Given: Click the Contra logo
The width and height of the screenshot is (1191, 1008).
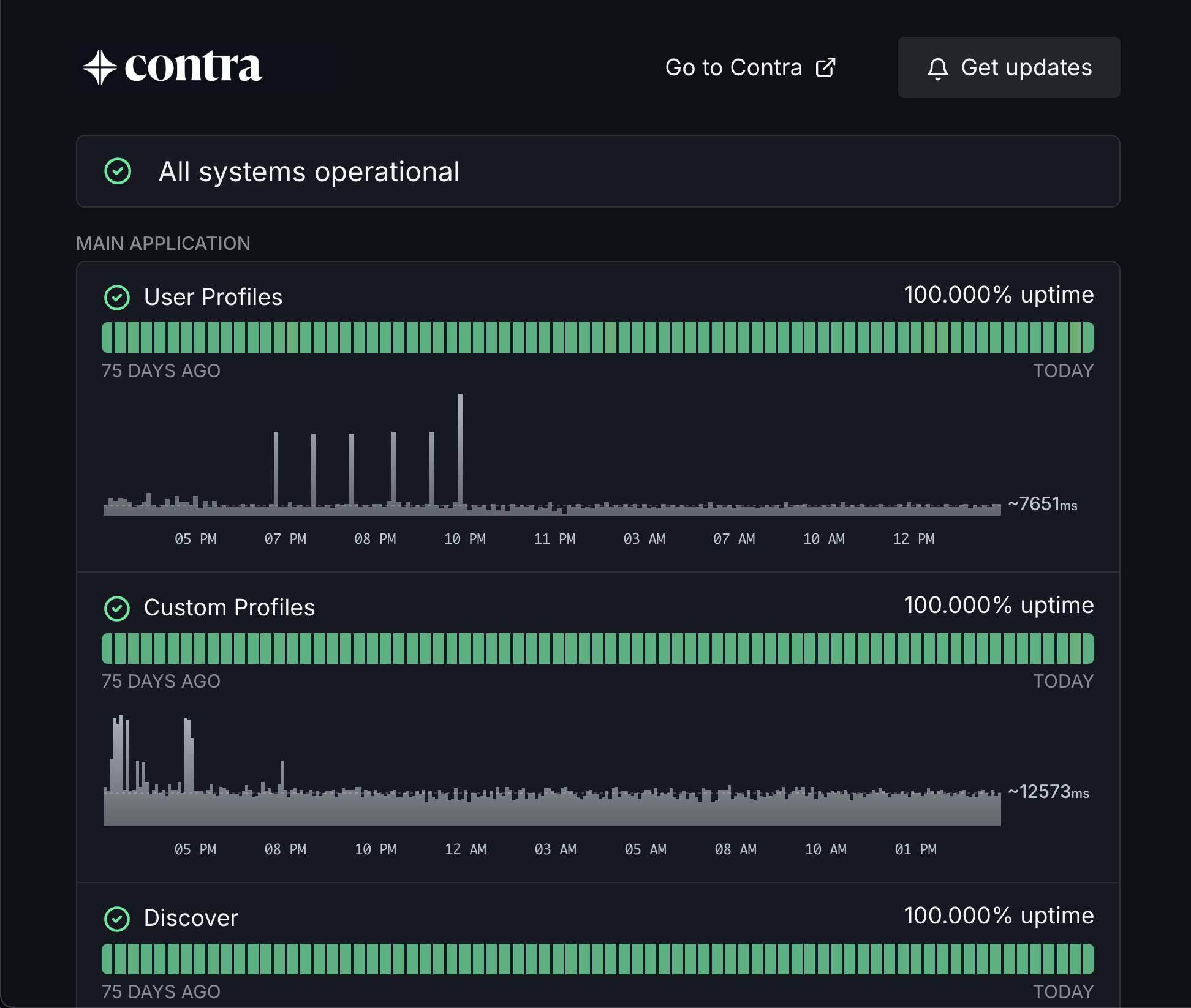Looking at the screenshot, I should pos(173,67).
